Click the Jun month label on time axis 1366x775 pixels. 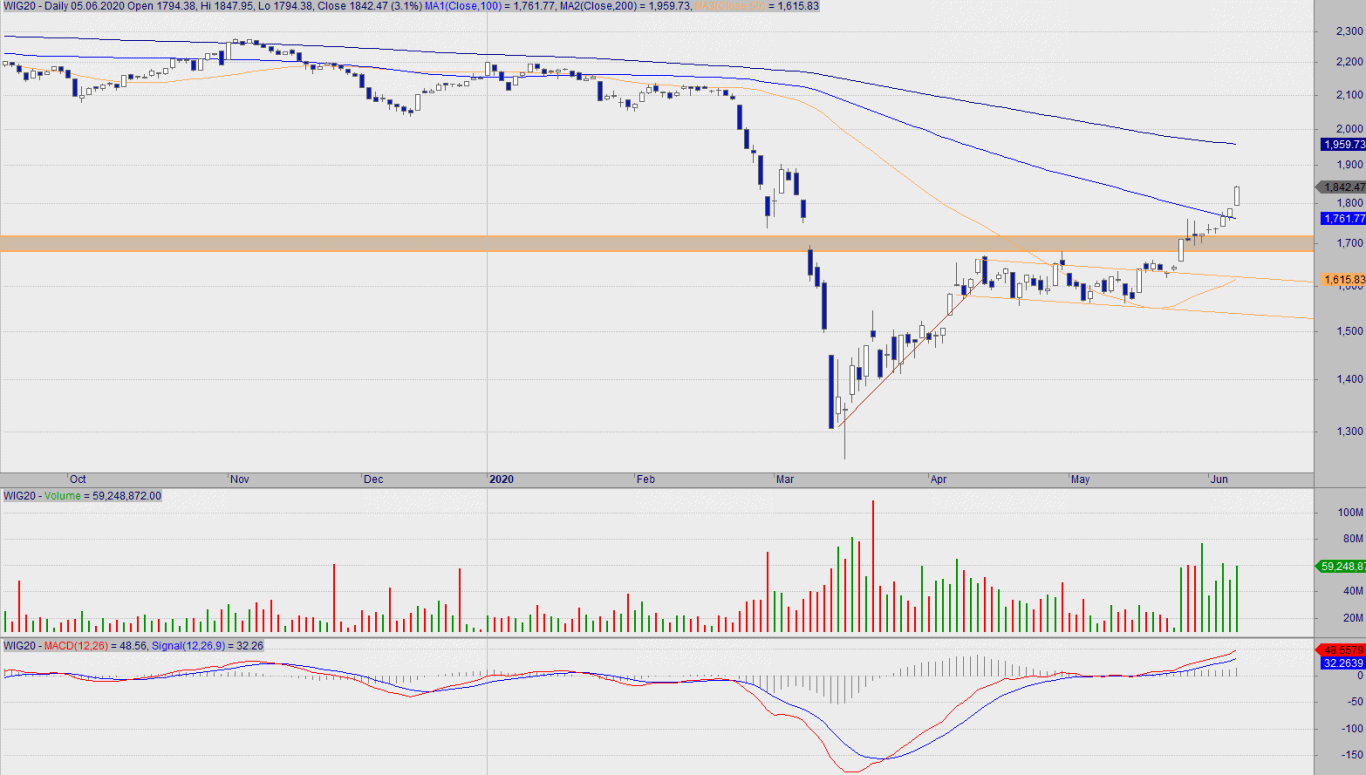1220,479
